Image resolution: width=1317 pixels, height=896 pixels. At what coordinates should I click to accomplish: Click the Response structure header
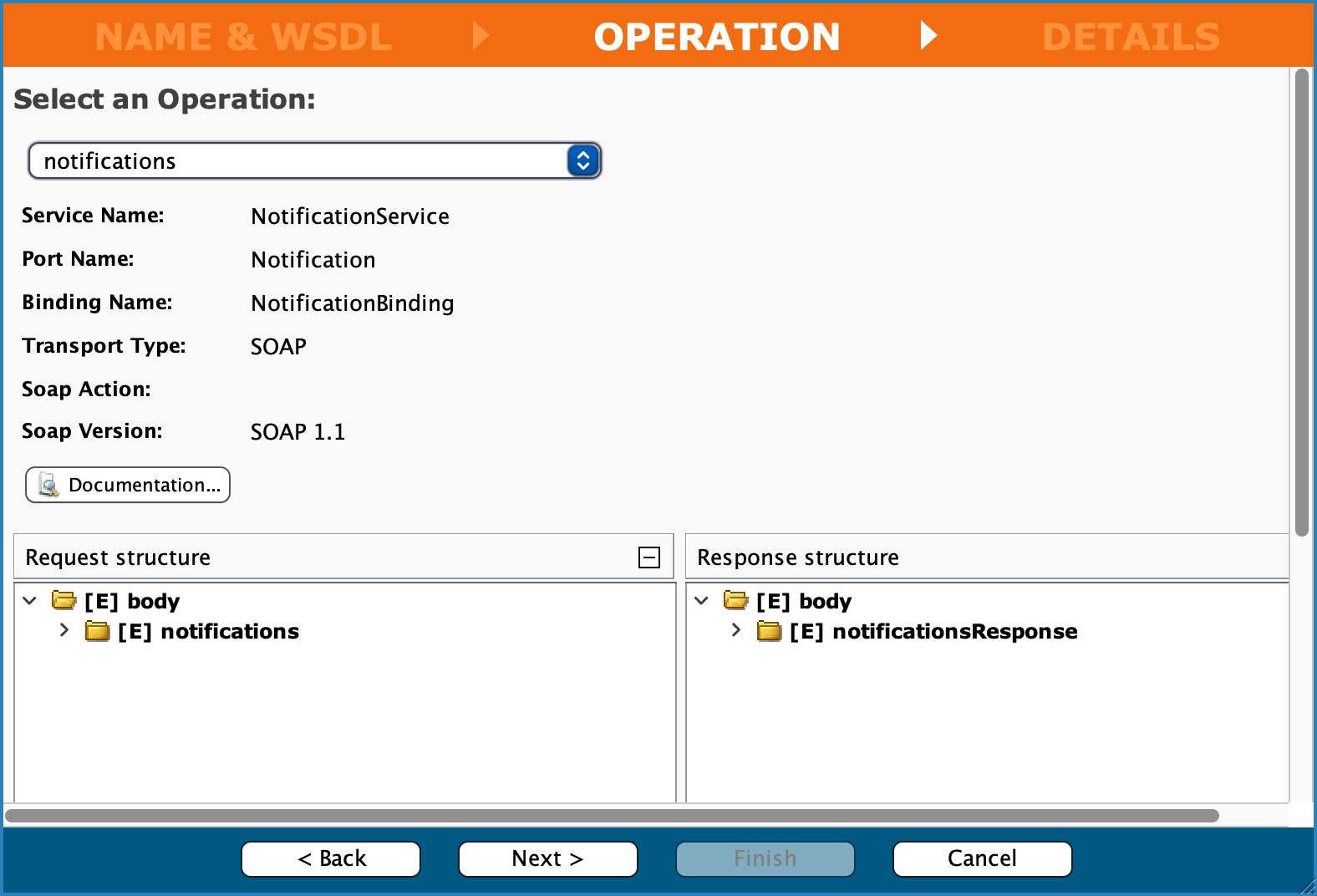[987, 557]
